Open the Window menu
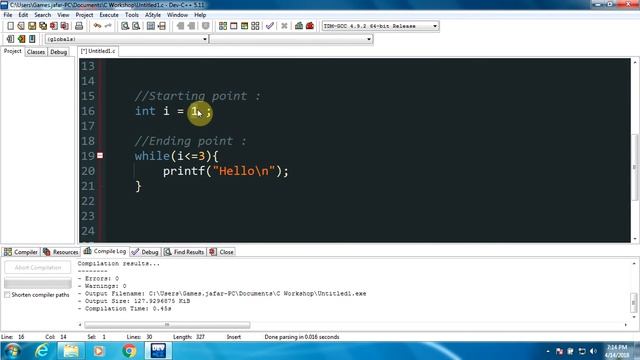Screen dimensions: 640x360 click(177, 15)
